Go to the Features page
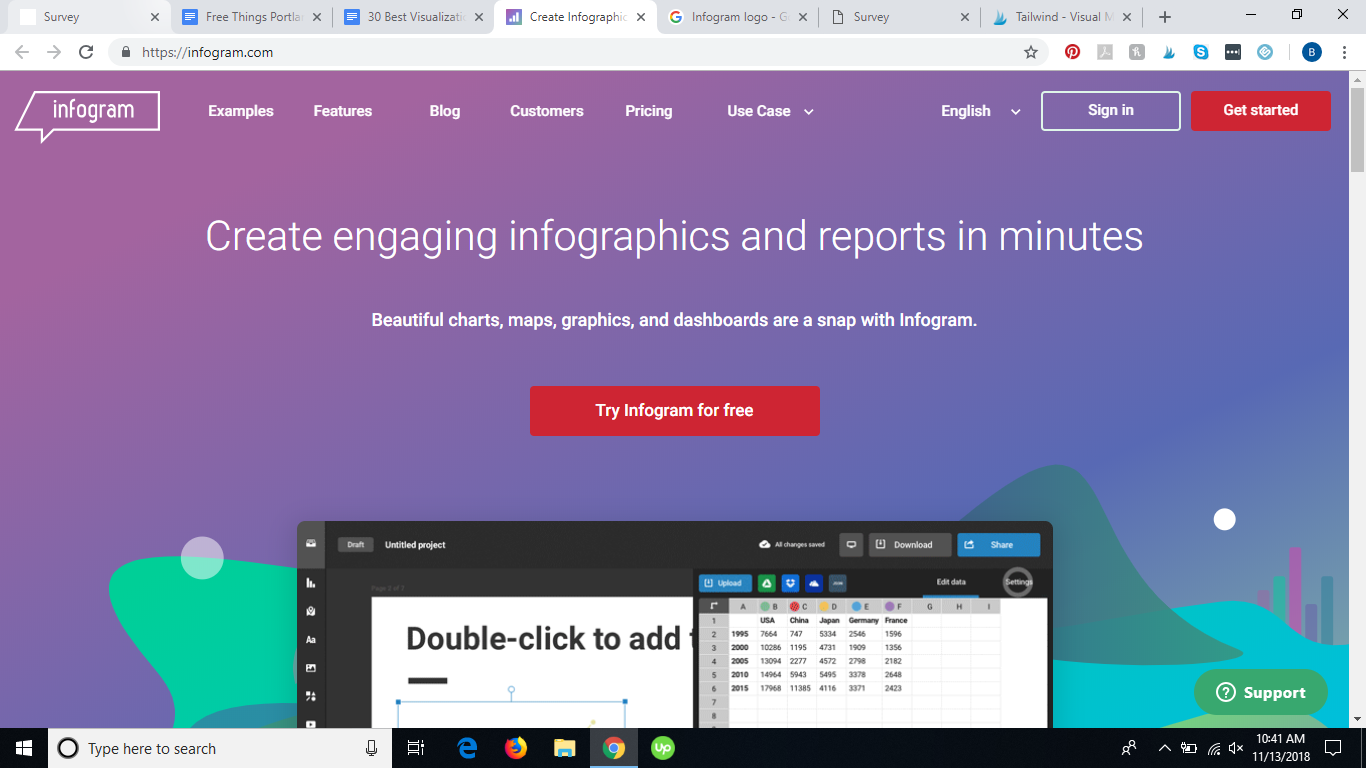Screen dimensions: 1366x768 [343, 111]
